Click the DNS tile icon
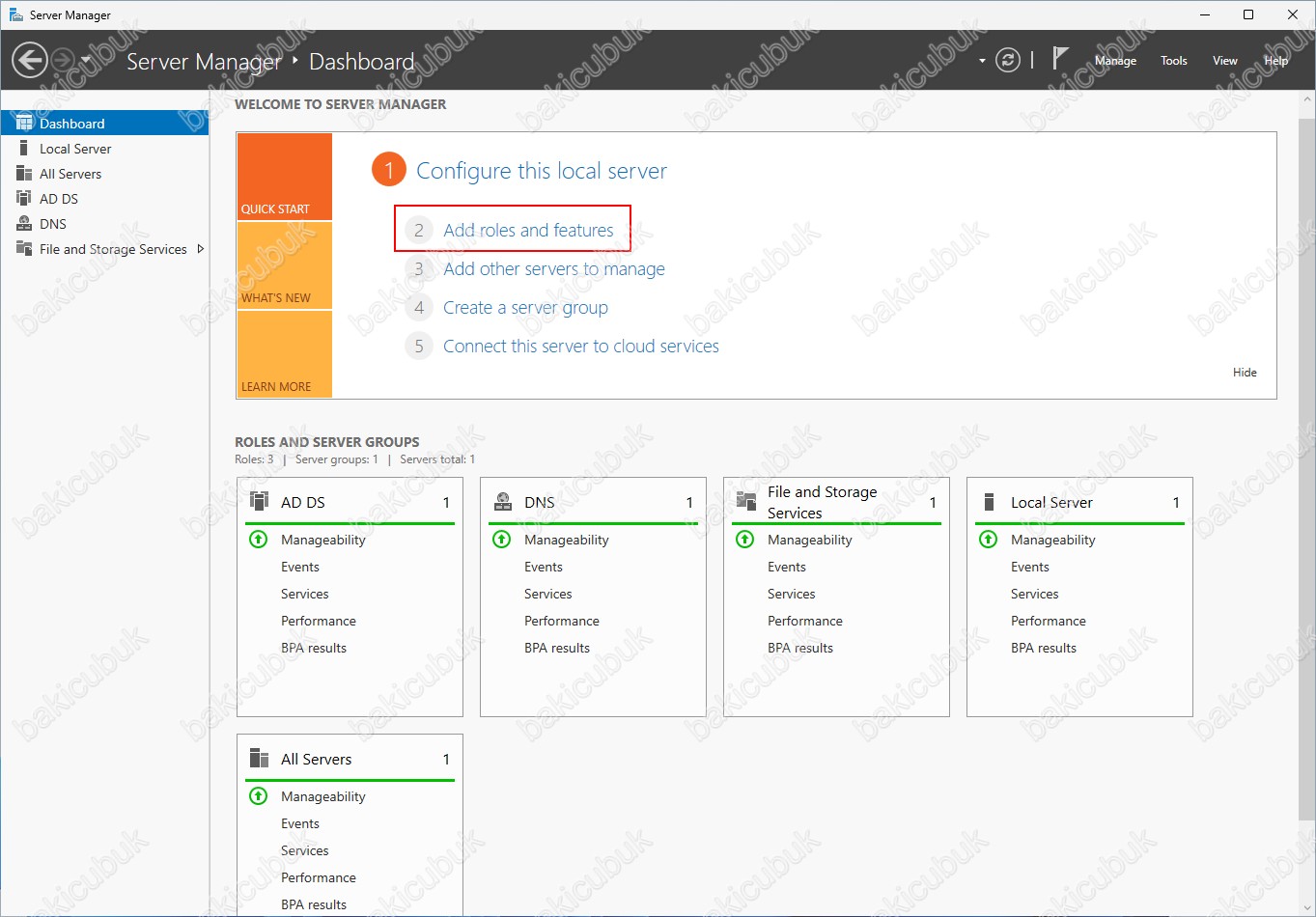Image resolution: width=1316 pixels, height=917 pixels. 502,501
